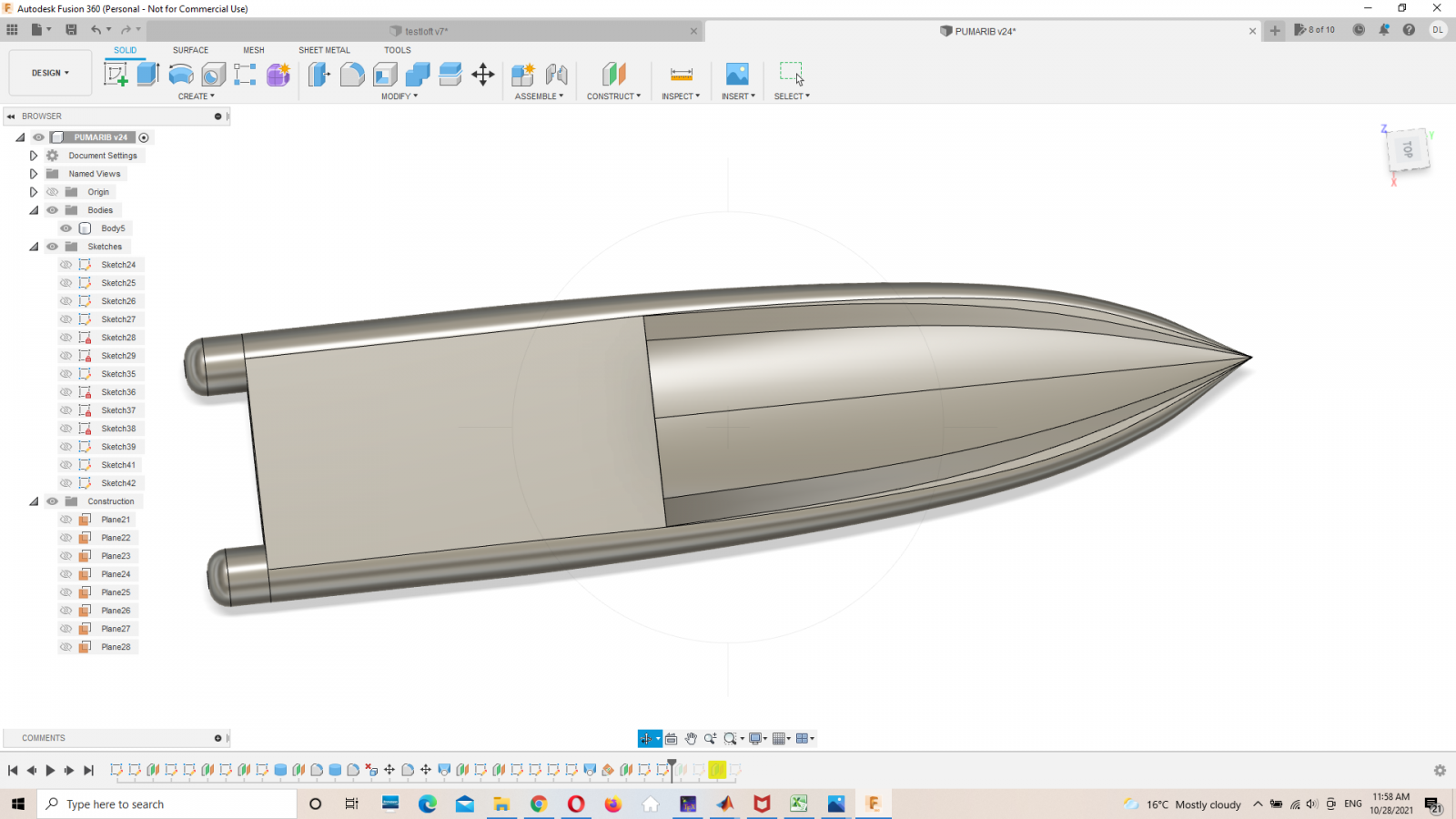This screenshot has width=1456, height=819.
Task: Click the Look At icon
Action: (672, 739)
